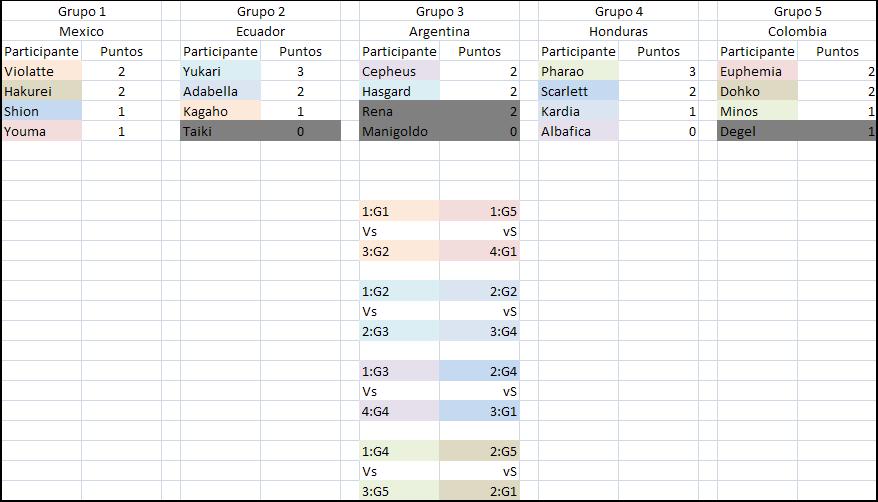The width and height of the screenshot is (878, 502).
Task: Select the Puntos header under Colombia
Action: point(837,51)
